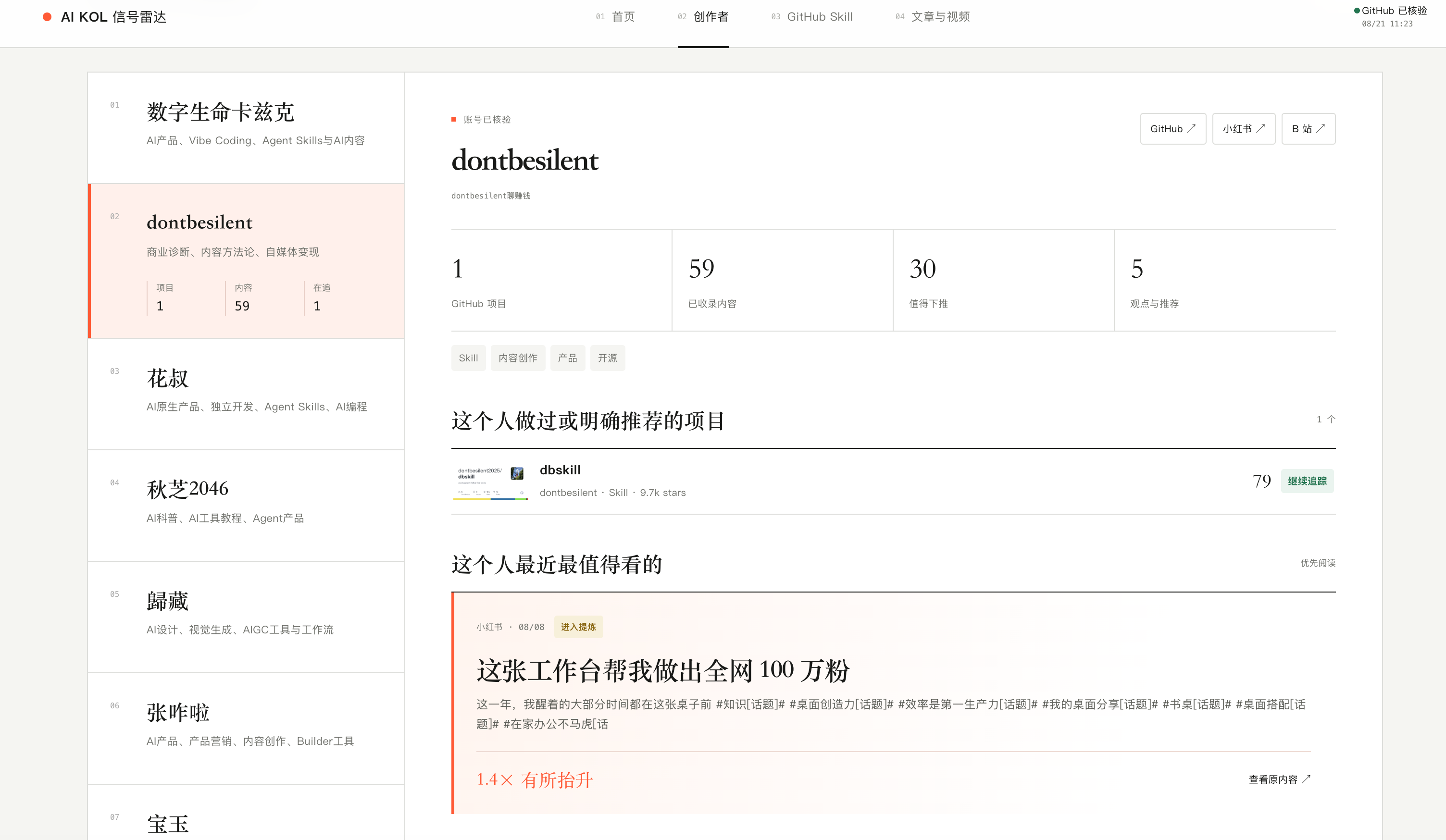Screen dimensions: 1446x840
Task: Click the 内容创作 tag chip
Action: (518, 358)
